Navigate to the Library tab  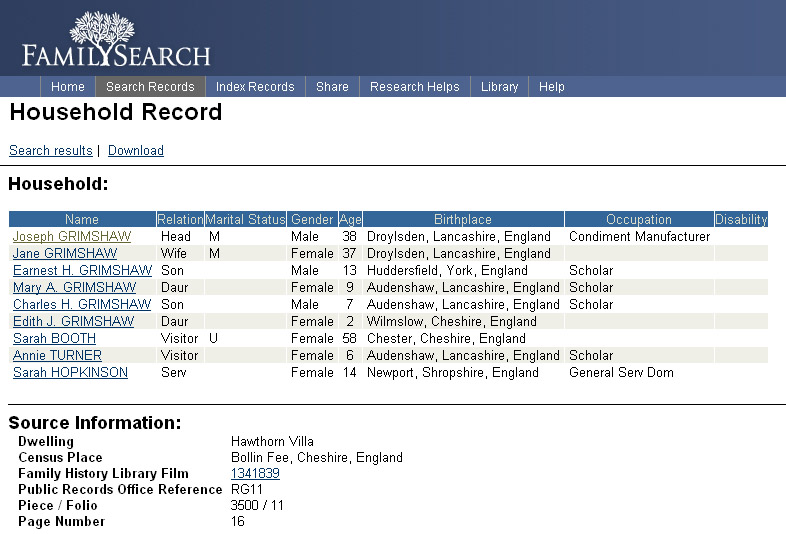[x=499, y=87]
